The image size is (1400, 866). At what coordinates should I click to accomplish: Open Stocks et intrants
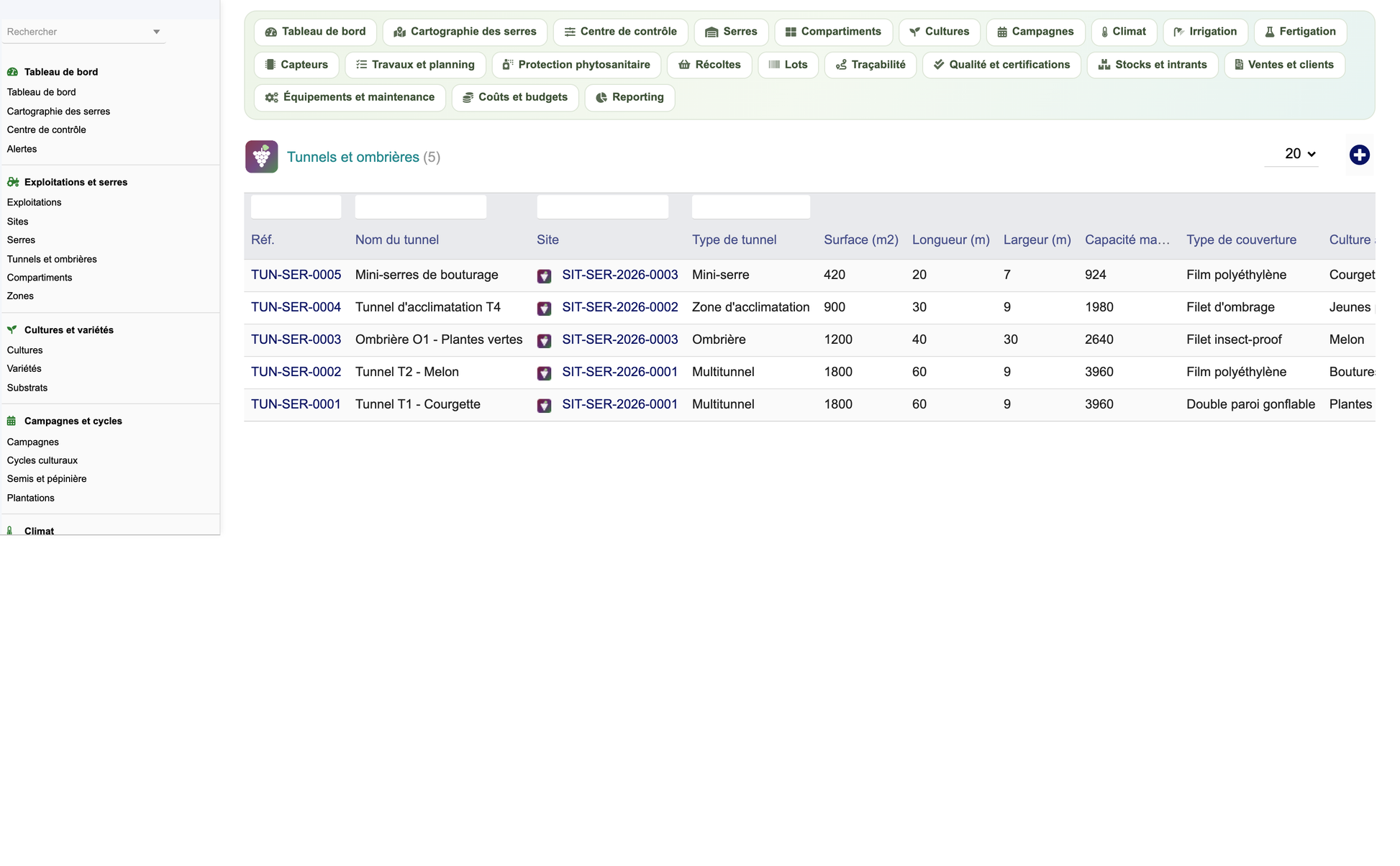[x=1153, y=65]
